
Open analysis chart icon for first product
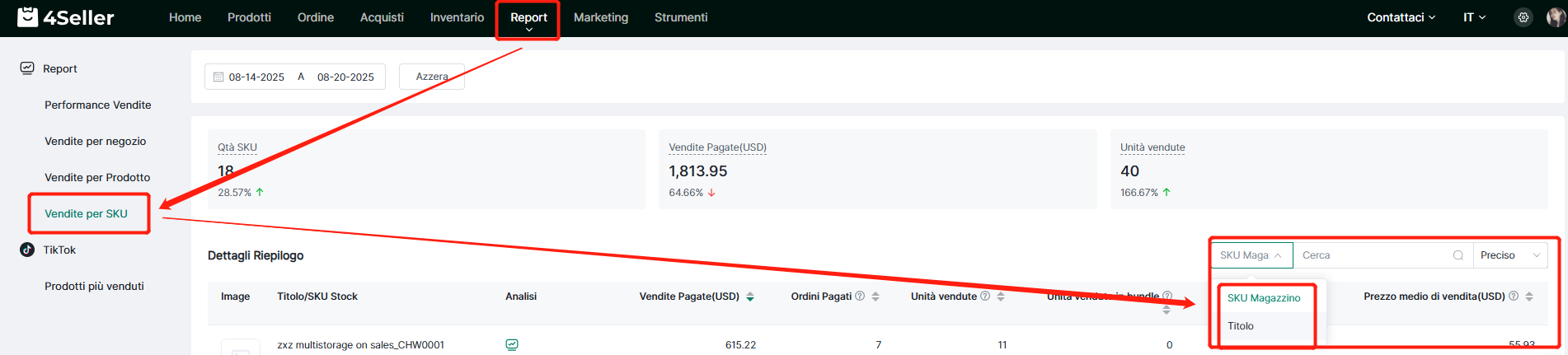pyautogui.click(x=512, y=344)
